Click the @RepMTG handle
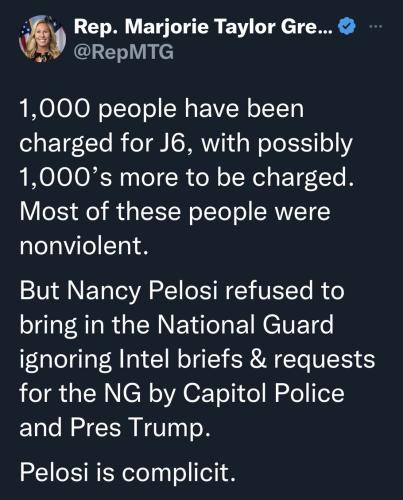The height and width of the screenshot is (500, 403). tap(123, 52)
